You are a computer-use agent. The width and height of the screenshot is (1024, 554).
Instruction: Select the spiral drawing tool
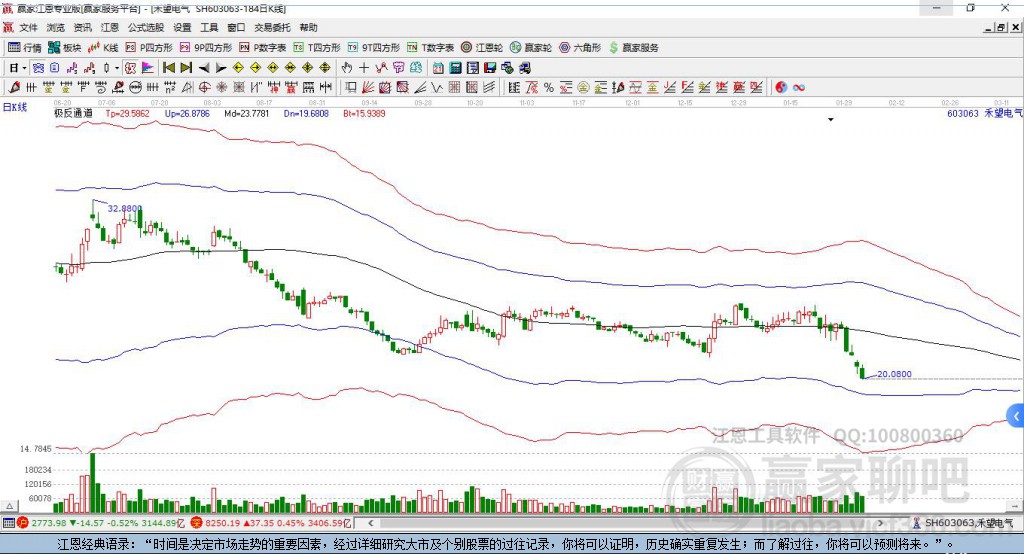(x=101, y=87)
